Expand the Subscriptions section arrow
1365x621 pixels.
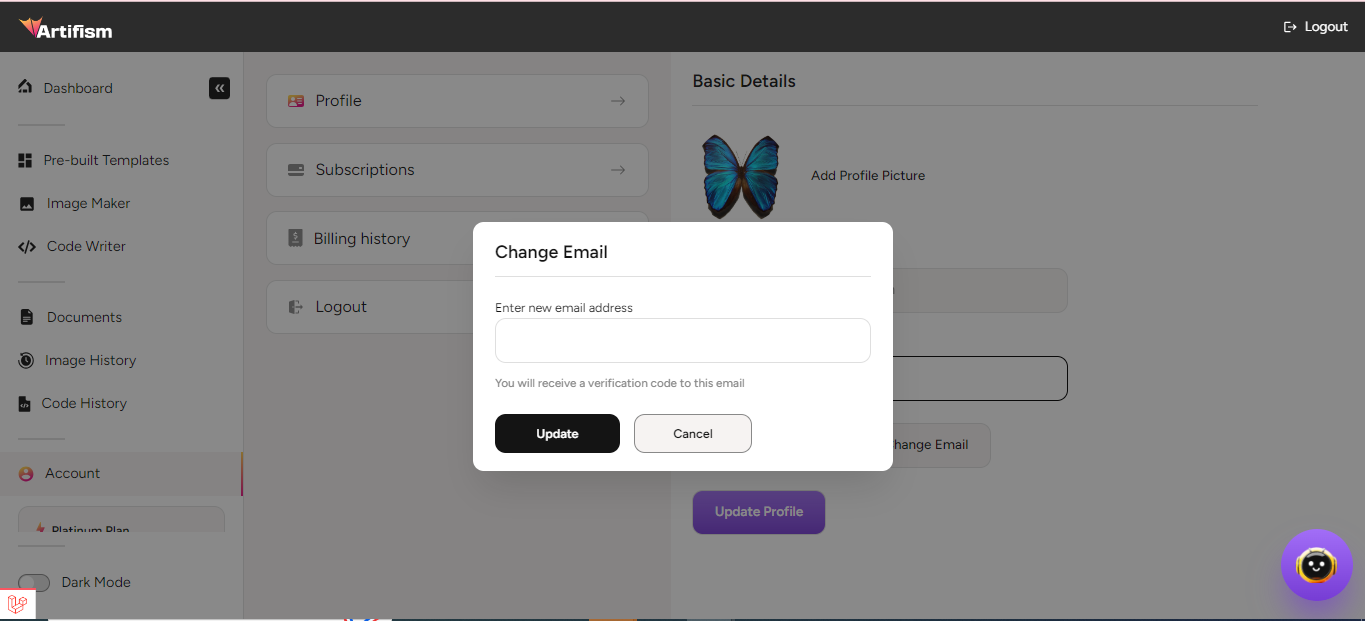[x=618, y=170]
